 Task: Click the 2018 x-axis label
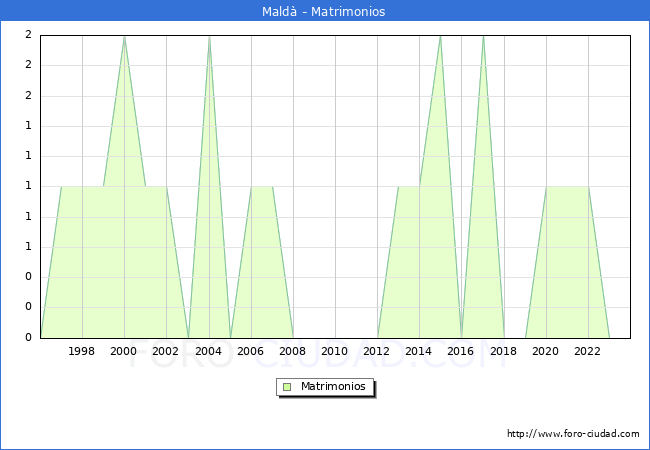click(x=503, y=351)
